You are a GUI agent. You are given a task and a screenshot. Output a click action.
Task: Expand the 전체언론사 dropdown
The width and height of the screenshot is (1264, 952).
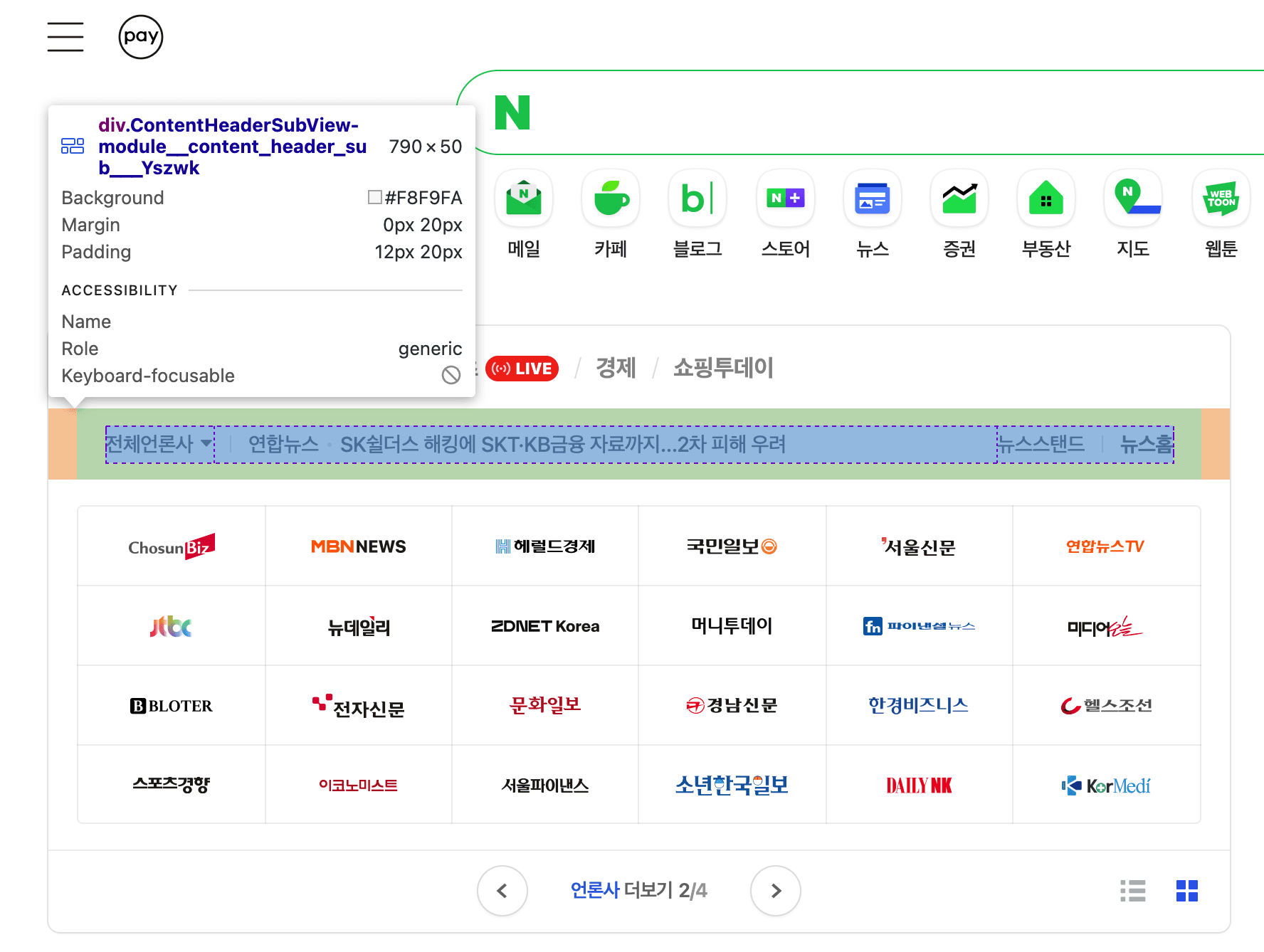coord(159,445)
